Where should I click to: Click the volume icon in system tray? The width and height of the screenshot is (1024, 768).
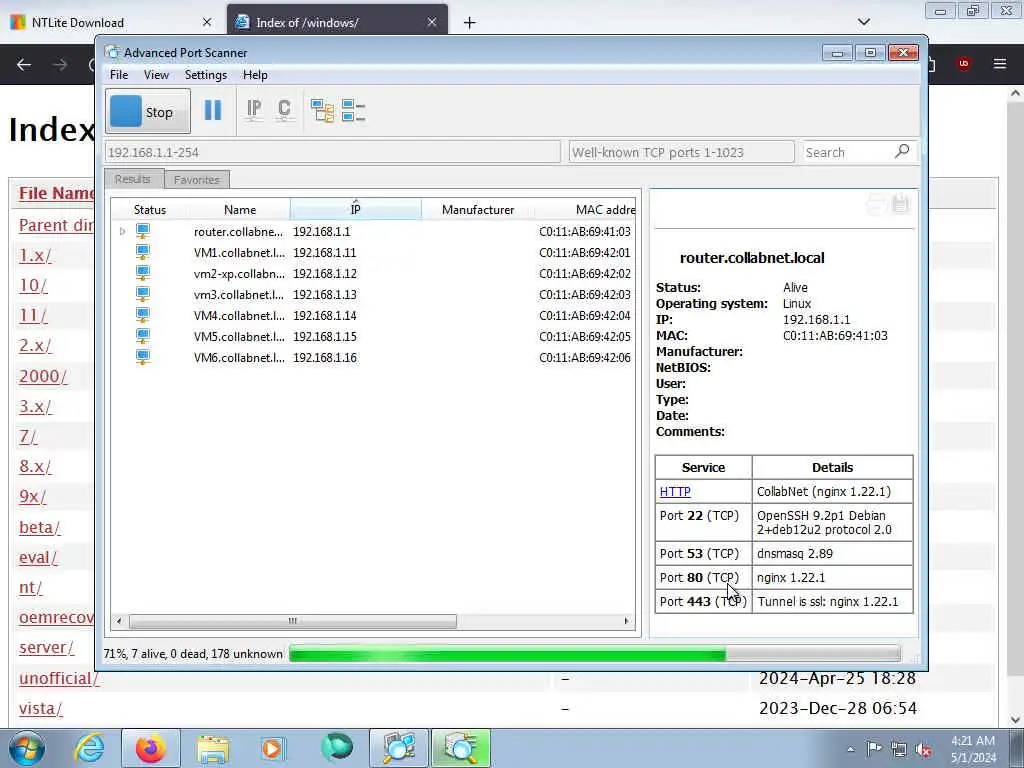[x=923, y=749]
